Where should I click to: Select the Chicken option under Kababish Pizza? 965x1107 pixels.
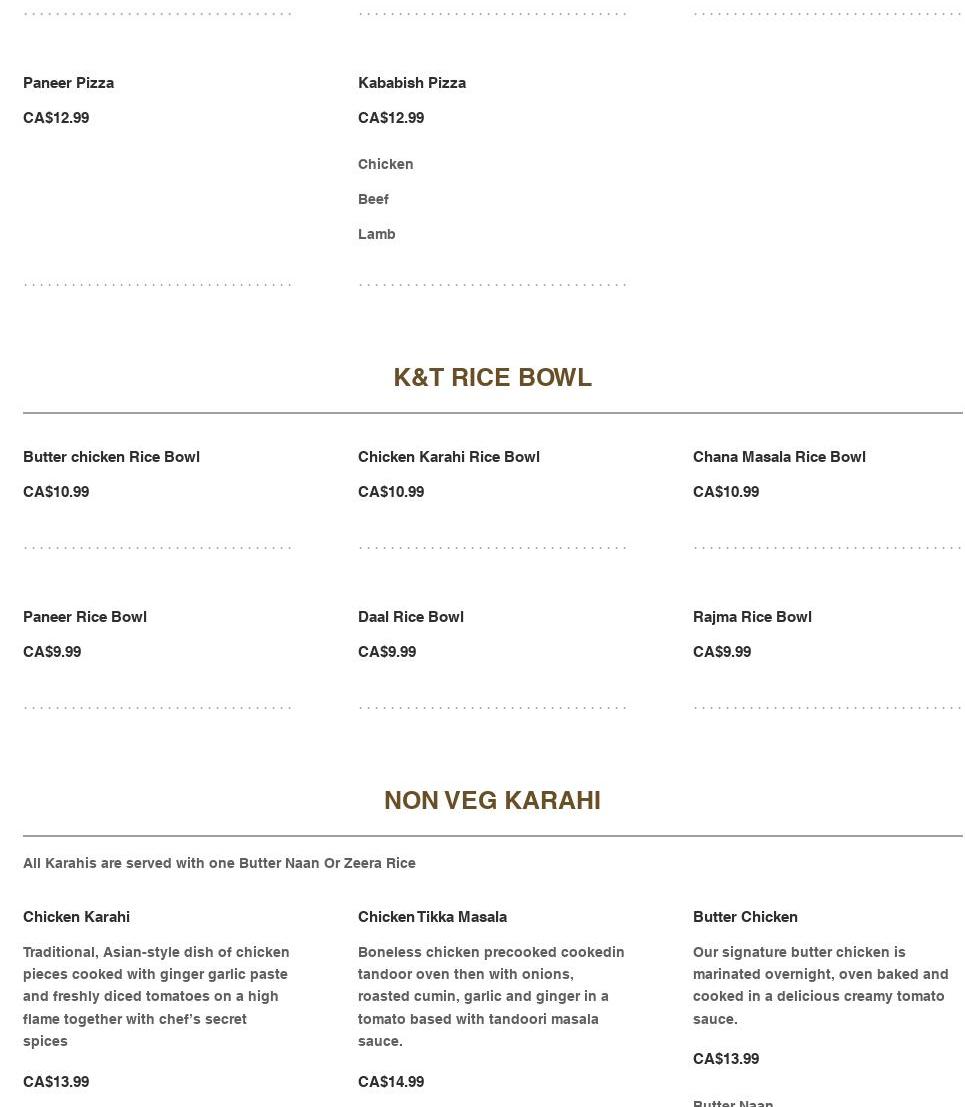pyautogui.click(x=385, y=164)
